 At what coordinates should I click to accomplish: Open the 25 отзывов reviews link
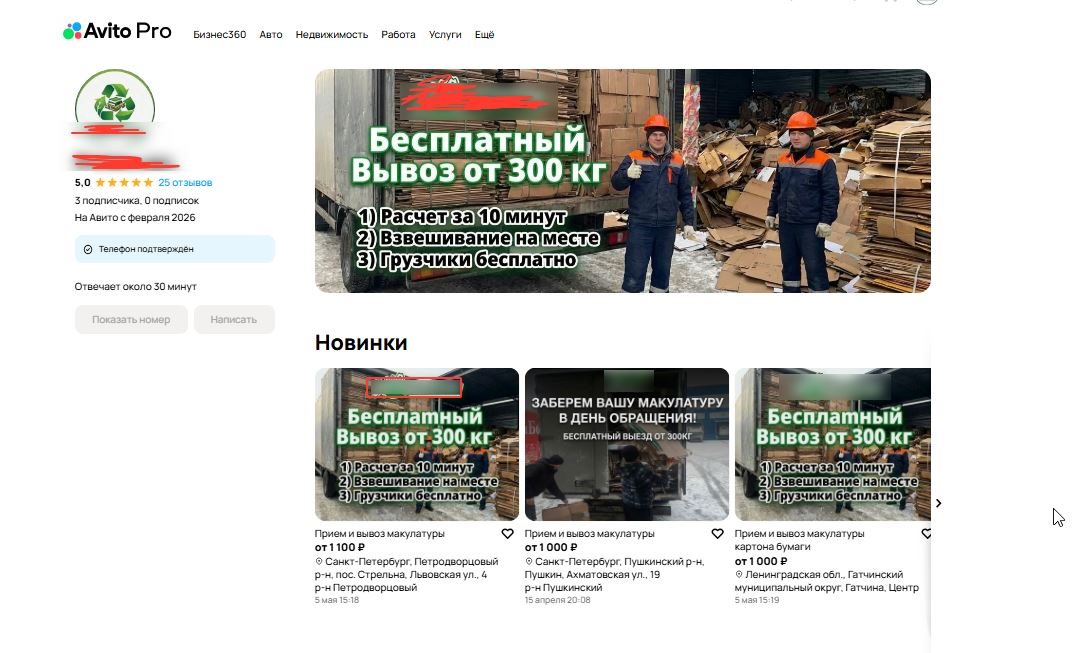point(185,183)
